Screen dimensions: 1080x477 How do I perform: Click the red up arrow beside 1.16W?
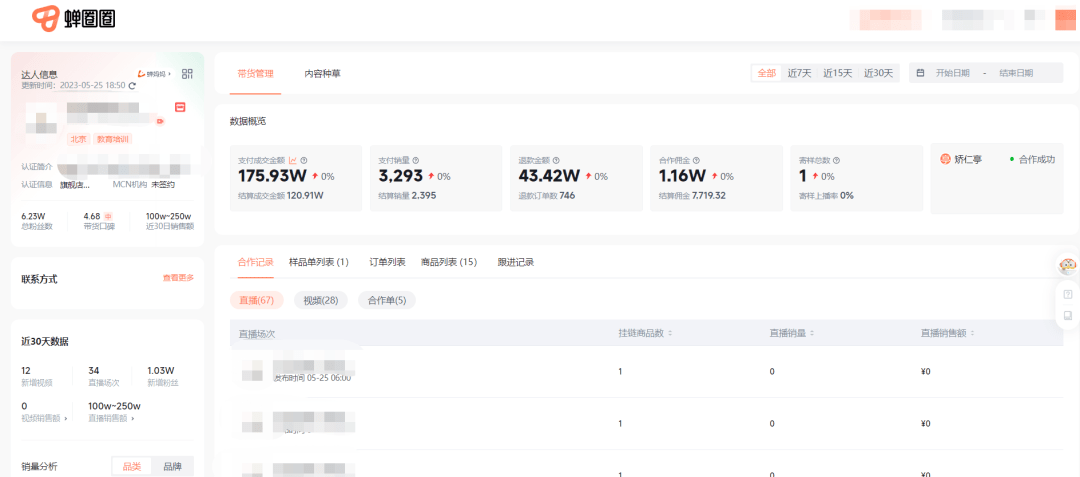point(714,176)
